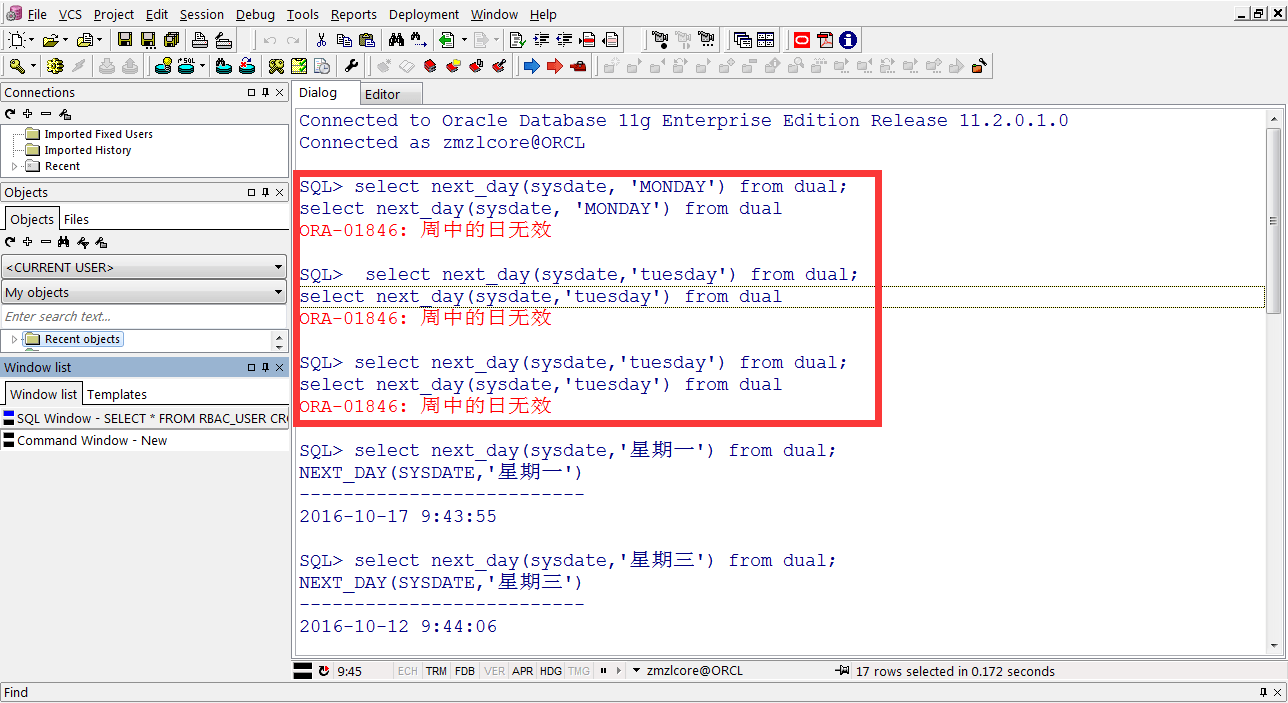
Task: Open the VCS menu
Action: click(x=70, y=14)
